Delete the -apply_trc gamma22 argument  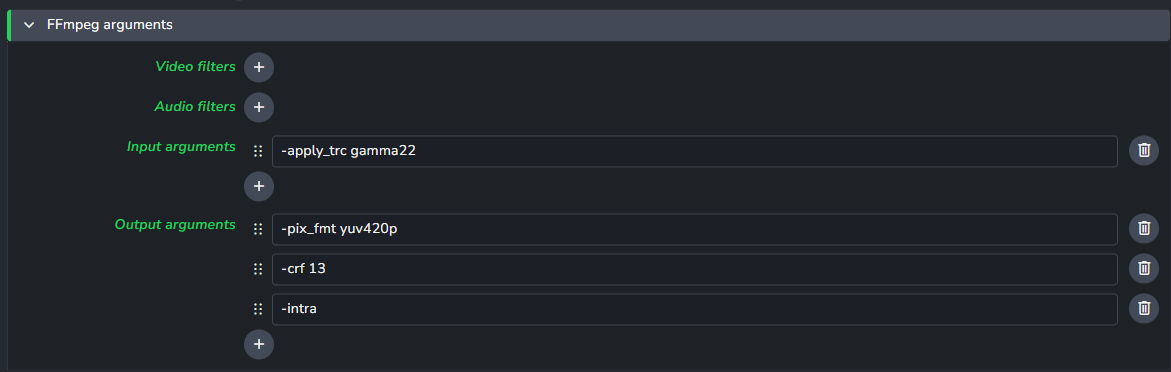(x=1143, y=151)
